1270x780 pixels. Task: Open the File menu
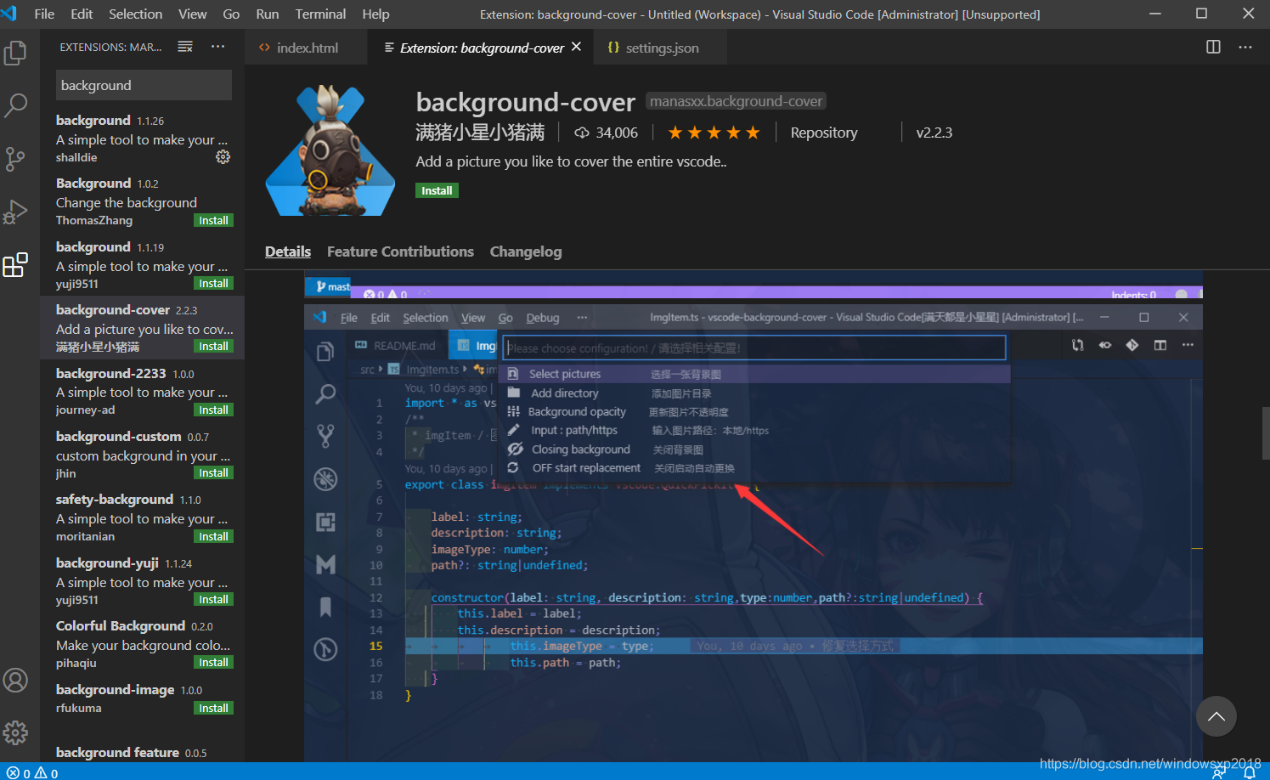click(44, 14)
